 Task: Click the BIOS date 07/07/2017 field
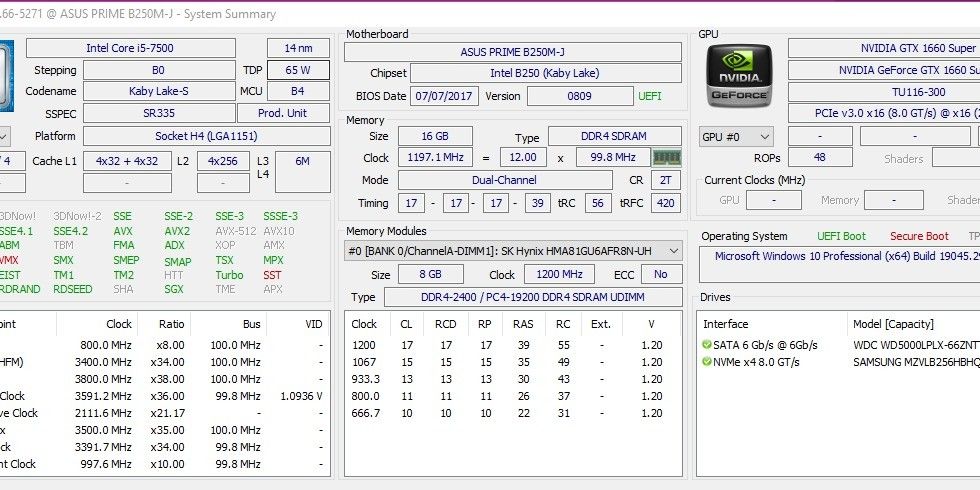[x=444, y=96]
